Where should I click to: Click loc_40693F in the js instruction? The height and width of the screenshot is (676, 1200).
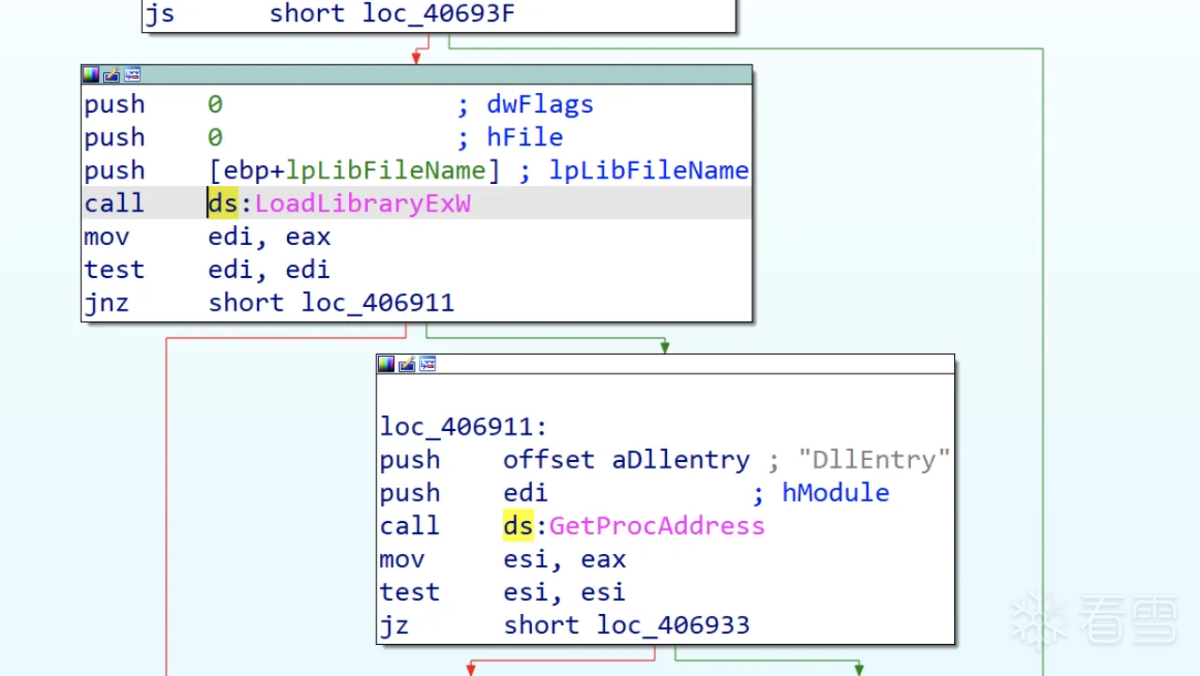coord(440,15)
